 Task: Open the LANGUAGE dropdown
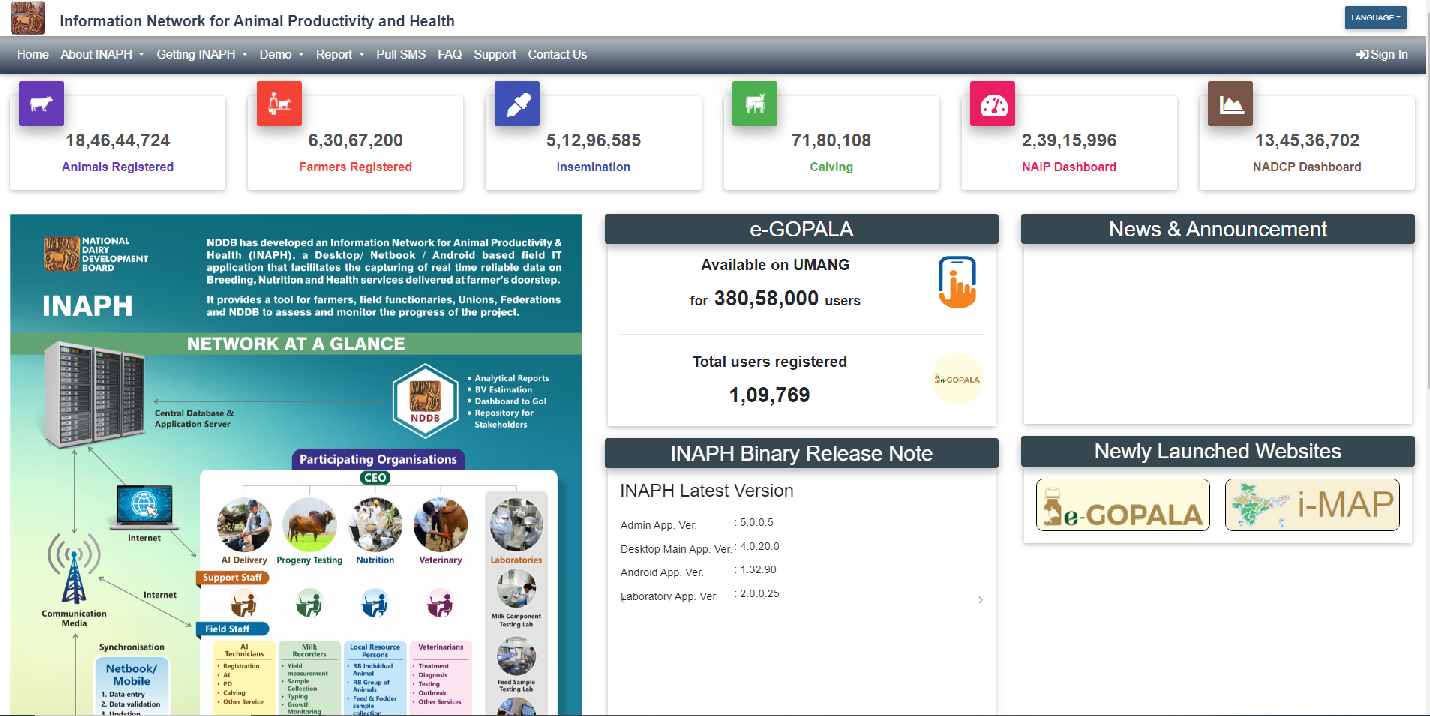1376,17
